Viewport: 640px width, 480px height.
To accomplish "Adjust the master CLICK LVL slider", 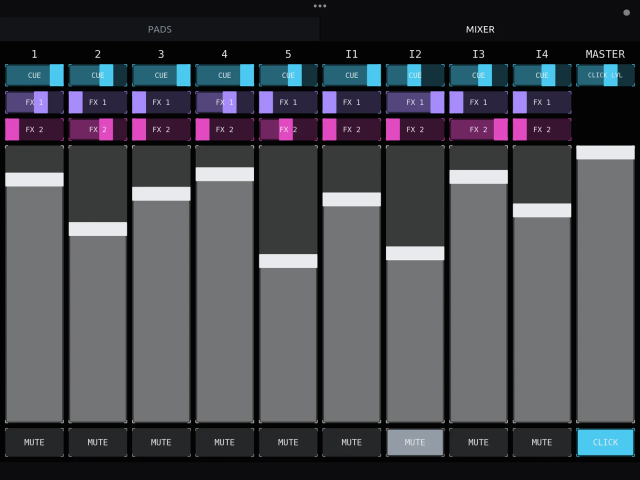I will click(x=605, y=75).
